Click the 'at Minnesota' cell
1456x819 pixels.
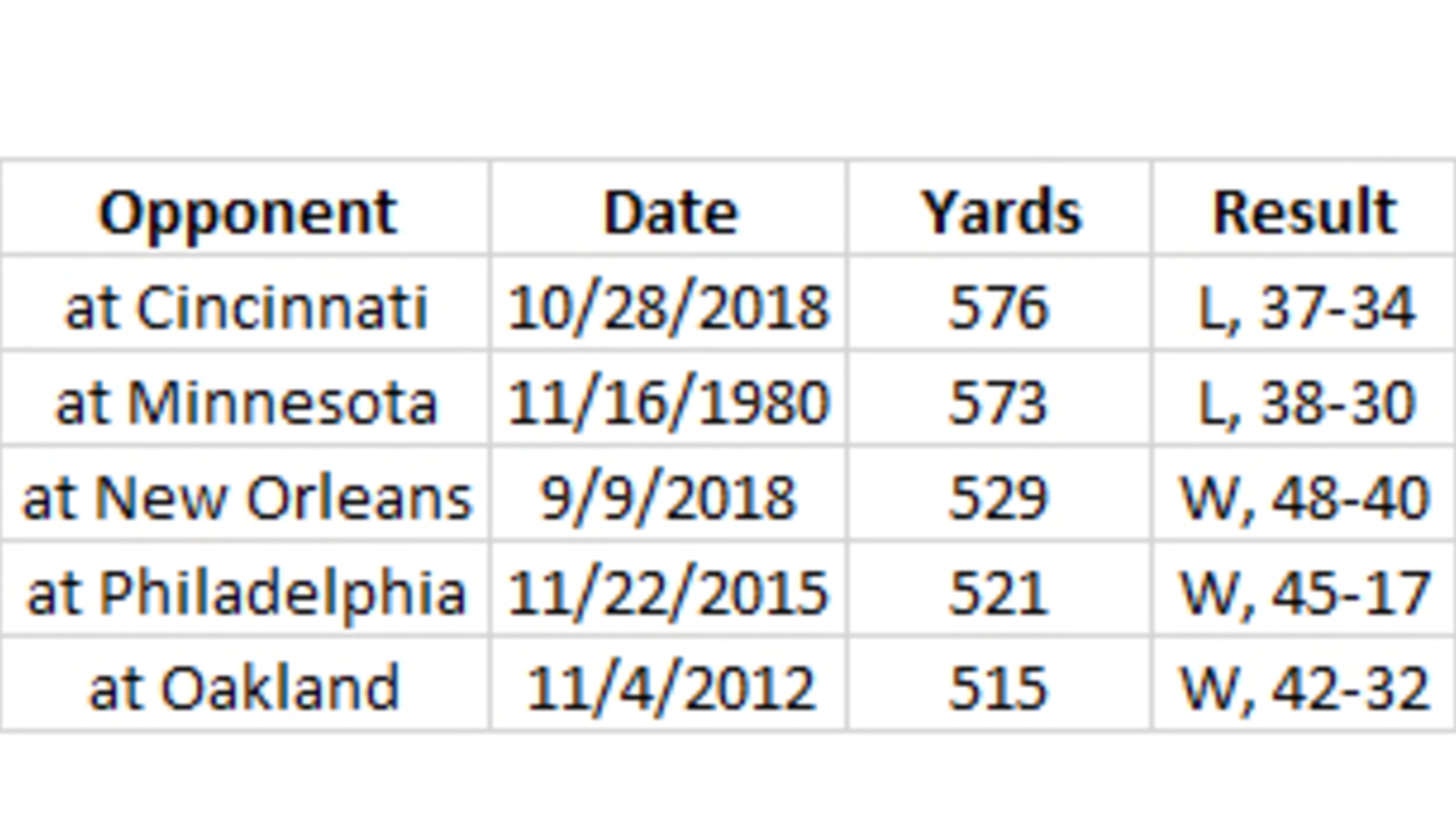[x=245, y=398]
